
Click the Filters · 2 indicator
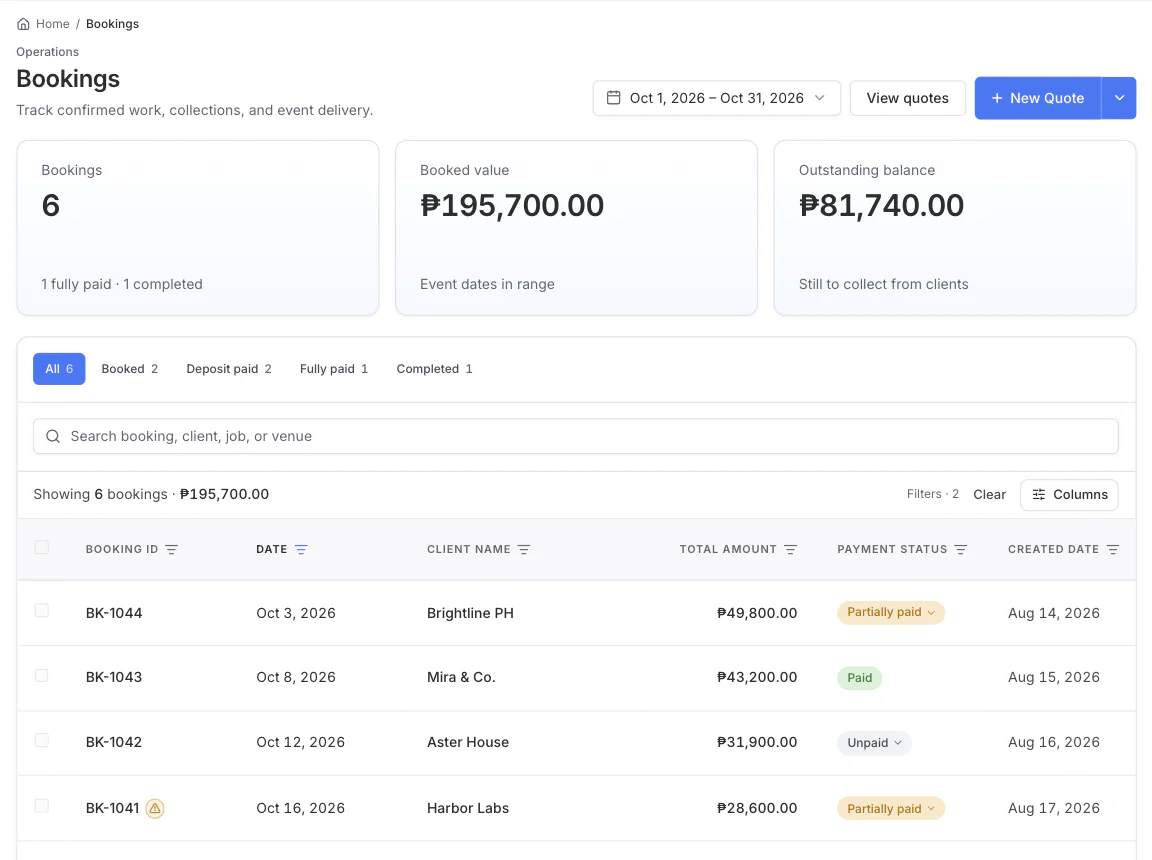pyautogui.click(x=932, y=494)
